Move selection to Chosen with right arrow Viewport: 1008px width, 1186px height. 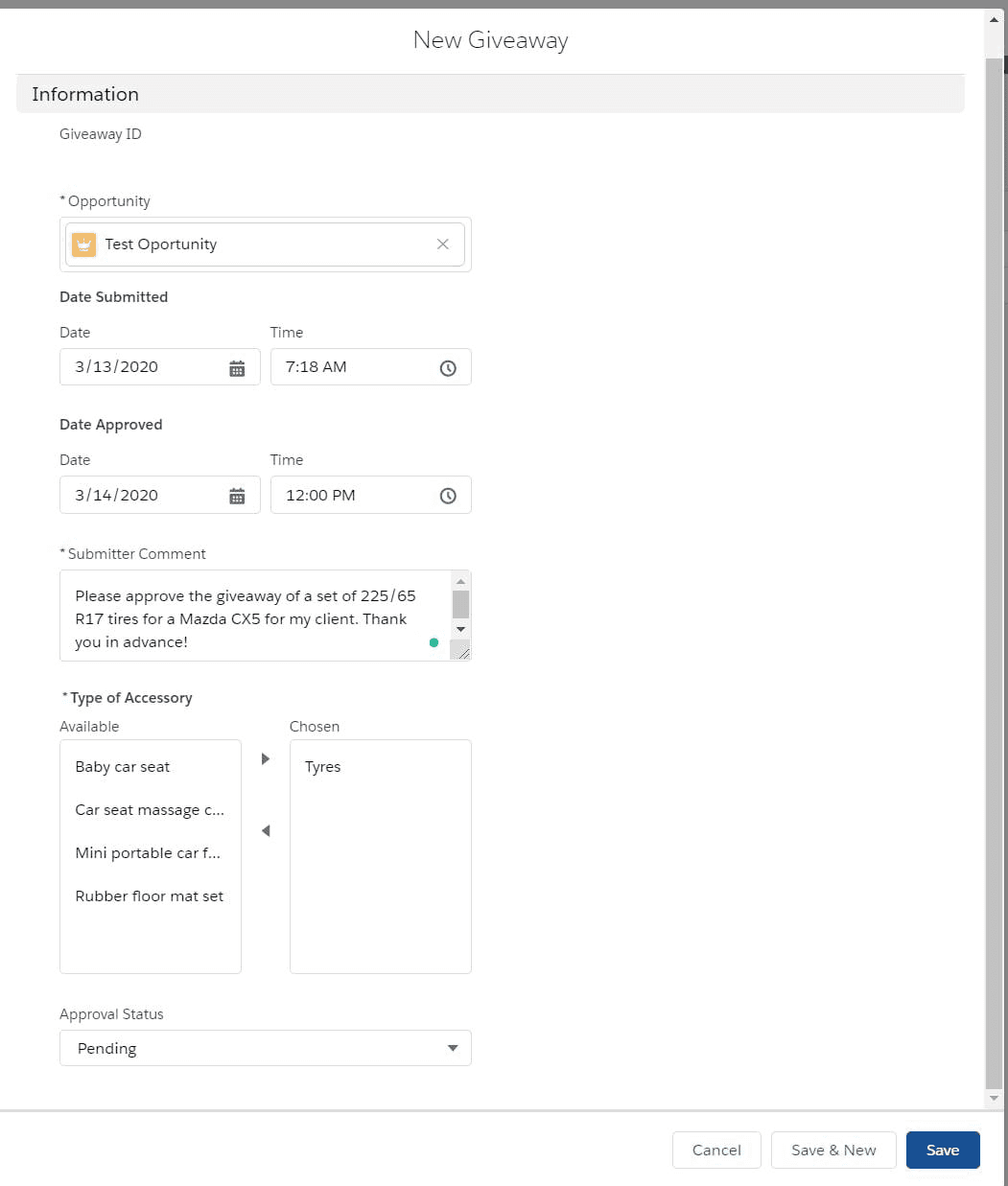[266, 759]
